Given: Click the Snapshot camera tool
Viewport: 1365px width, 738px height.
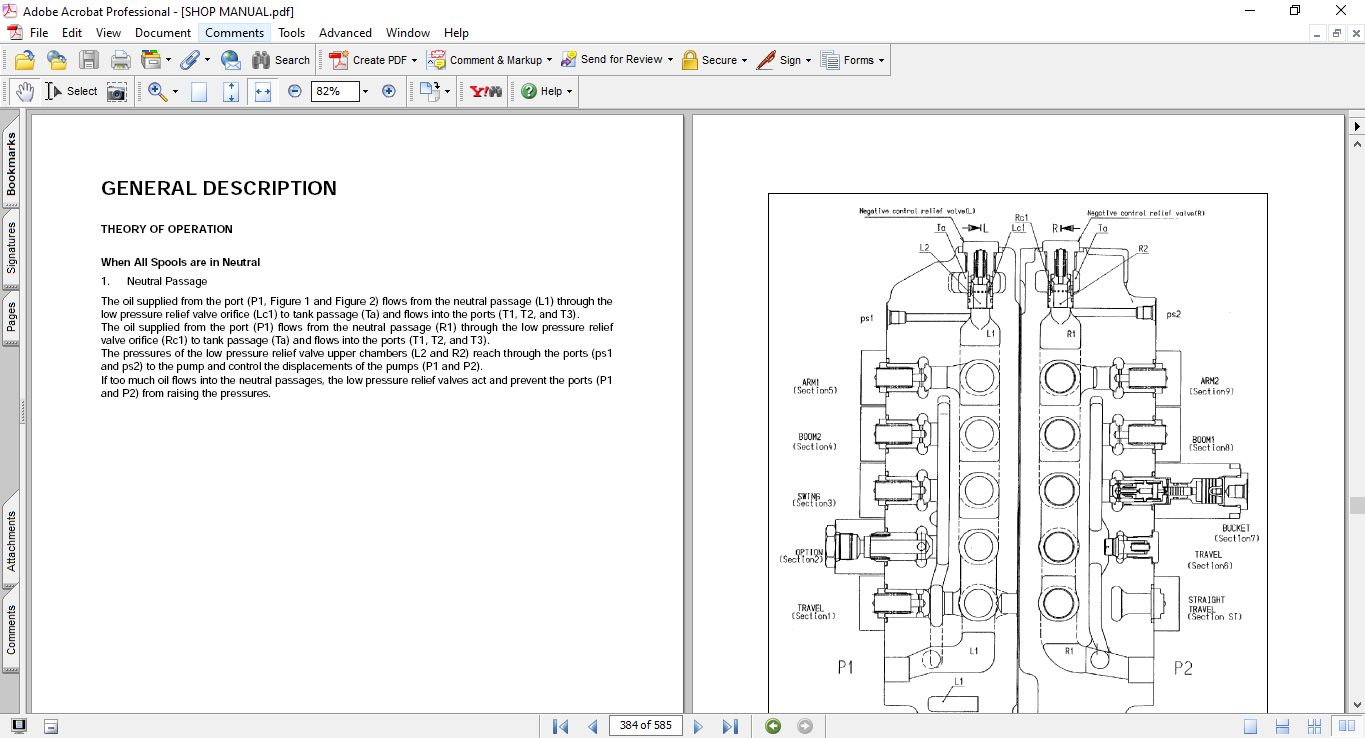Looking at the screenshot, I should click(x=117, y=91).
